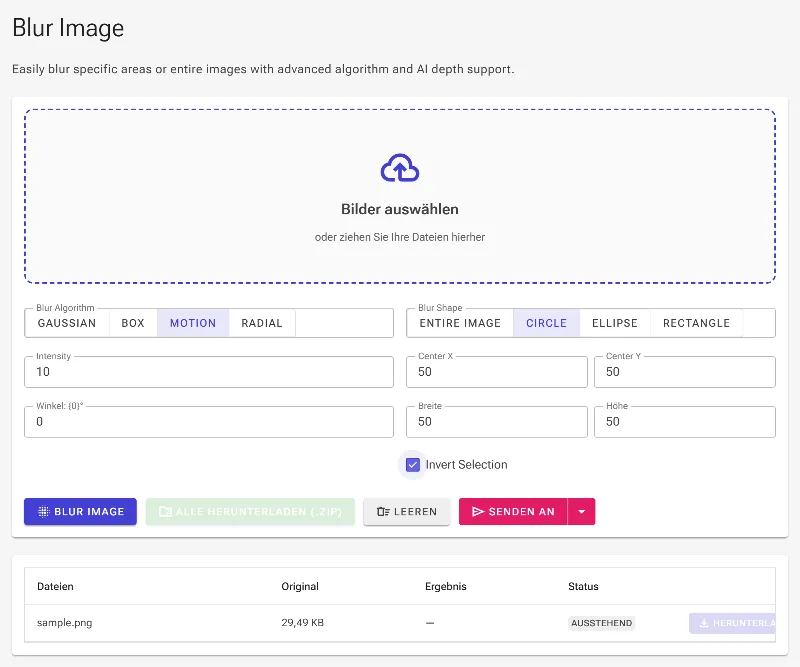This screenshot has height=667, width=800.
Task: Select the Radial blur algorithm
Action: (262, 323)
